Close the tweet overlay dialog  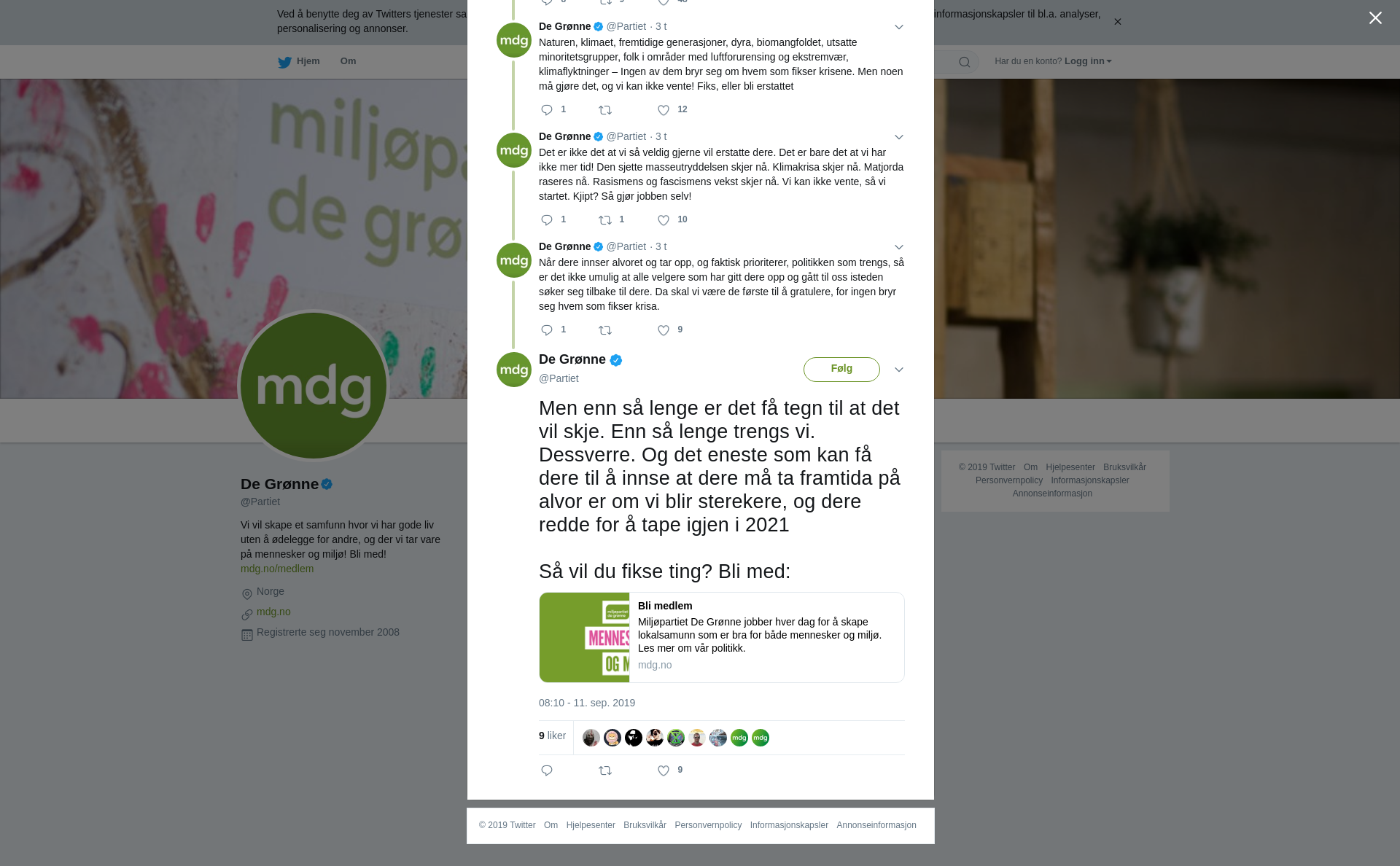1375,17
